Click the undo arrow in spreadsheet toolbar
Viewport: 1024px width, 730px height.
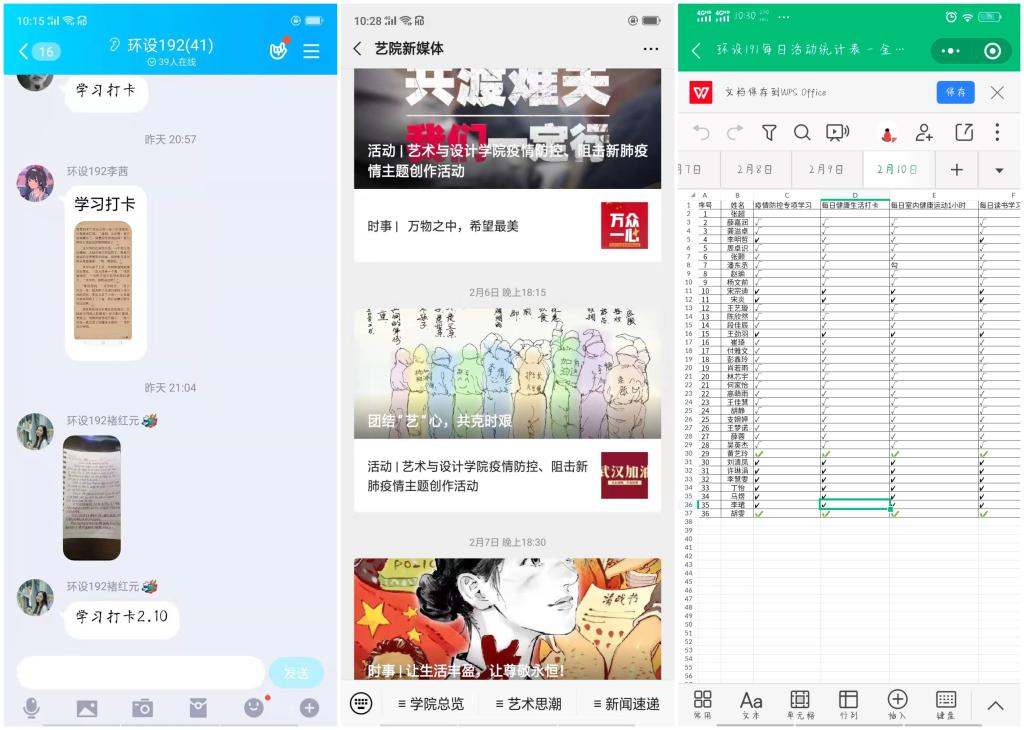[x=701, y=133]
